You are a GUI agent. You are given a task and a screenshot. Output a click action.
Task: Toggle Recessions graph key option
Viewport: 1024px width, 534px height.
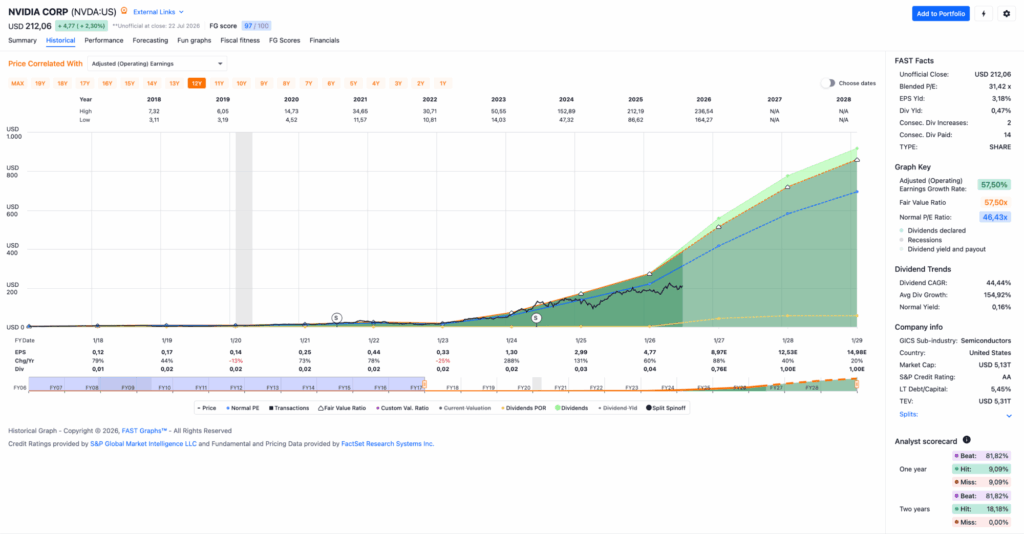920,240
